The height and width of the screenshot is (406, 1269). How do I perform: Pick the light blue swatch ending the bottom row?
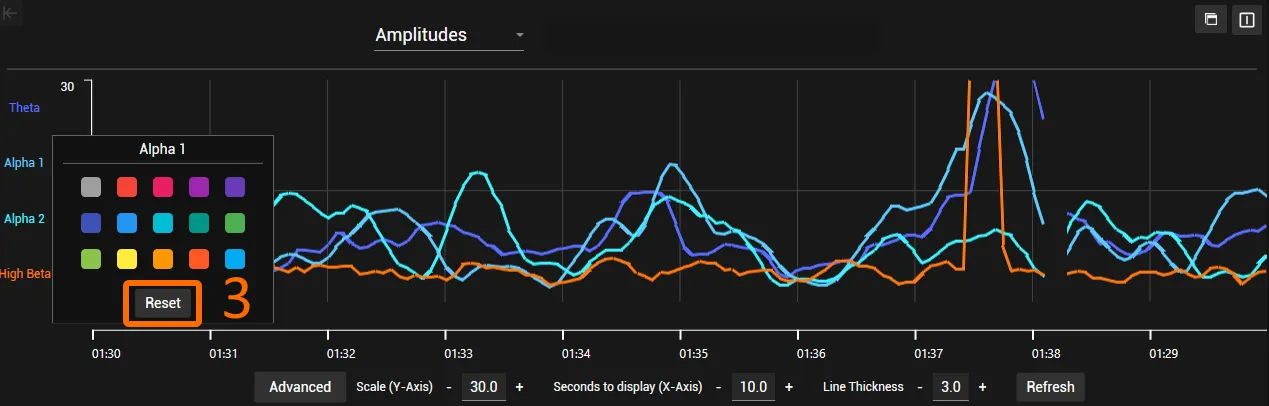[x=235, y=259]
